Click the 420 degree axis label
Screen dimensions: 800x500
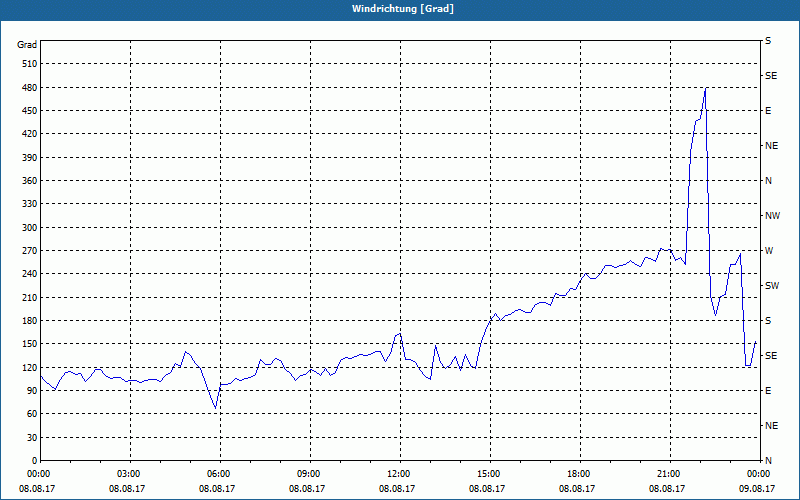29,134
